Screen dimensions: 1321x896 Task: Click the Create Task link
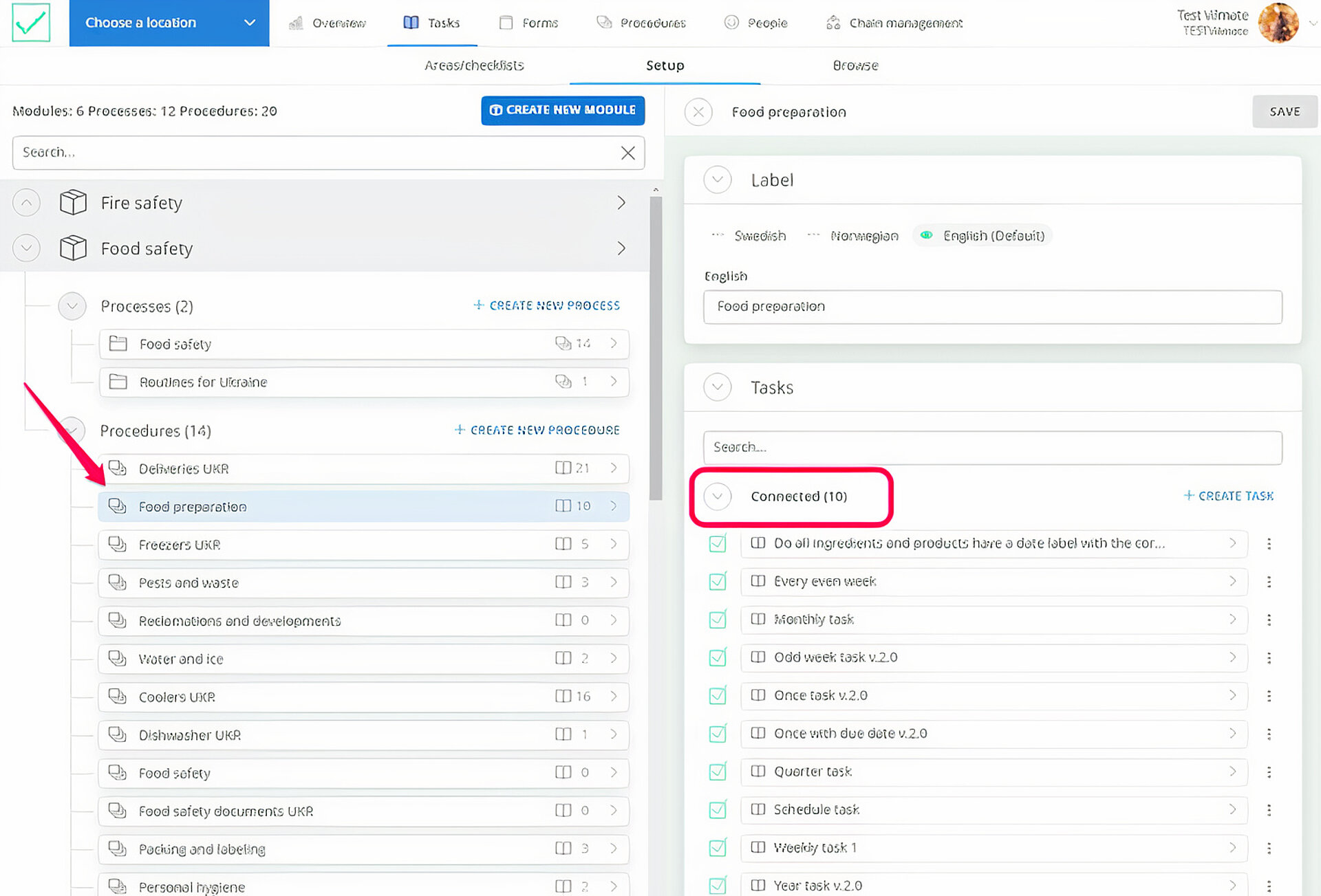(x=1228, y=496)
